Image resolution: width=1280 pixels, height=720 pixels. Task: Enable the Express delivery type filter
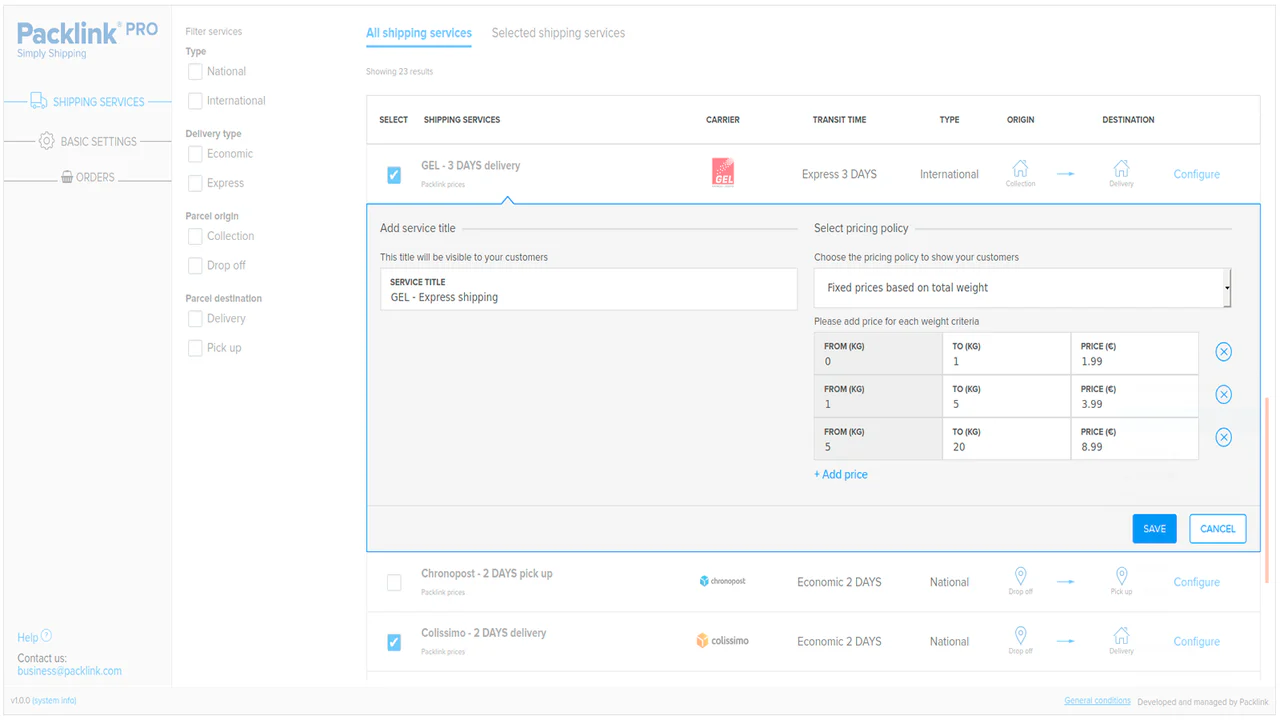[x=195, y=183]
